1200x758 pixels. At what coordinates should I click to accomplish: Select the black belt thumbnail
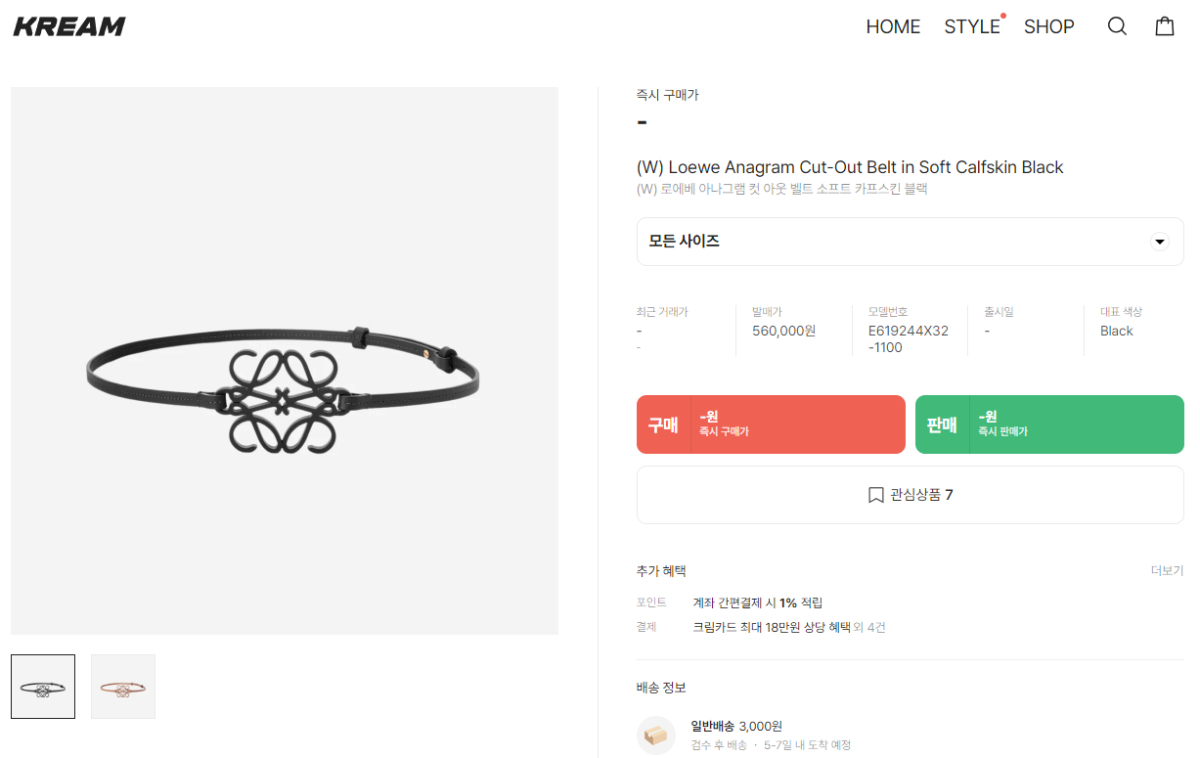click(43, 687)
